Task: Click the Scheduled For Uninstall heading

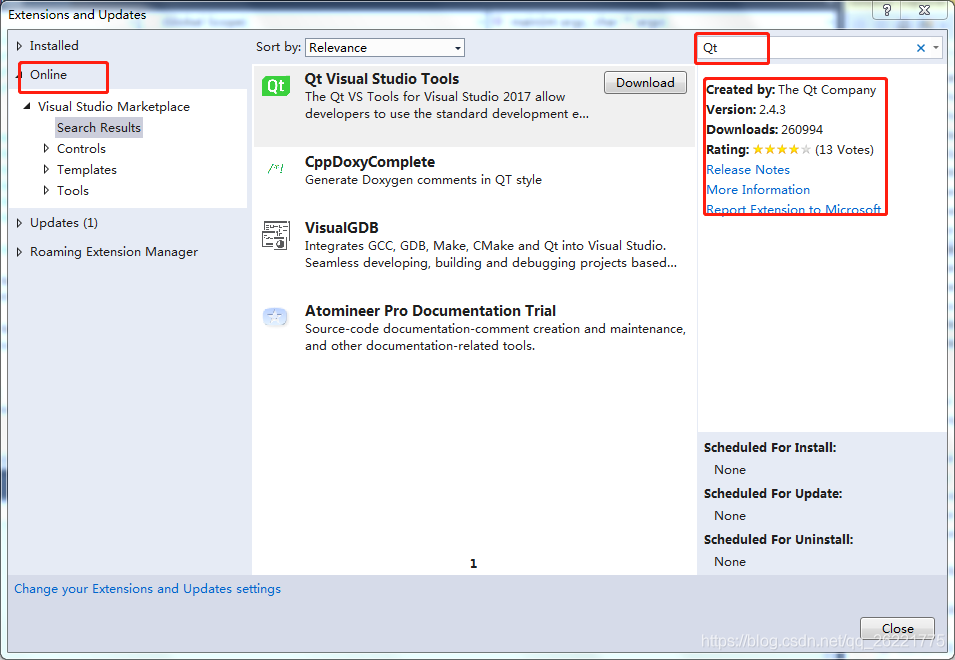Action: click(778, 539)
